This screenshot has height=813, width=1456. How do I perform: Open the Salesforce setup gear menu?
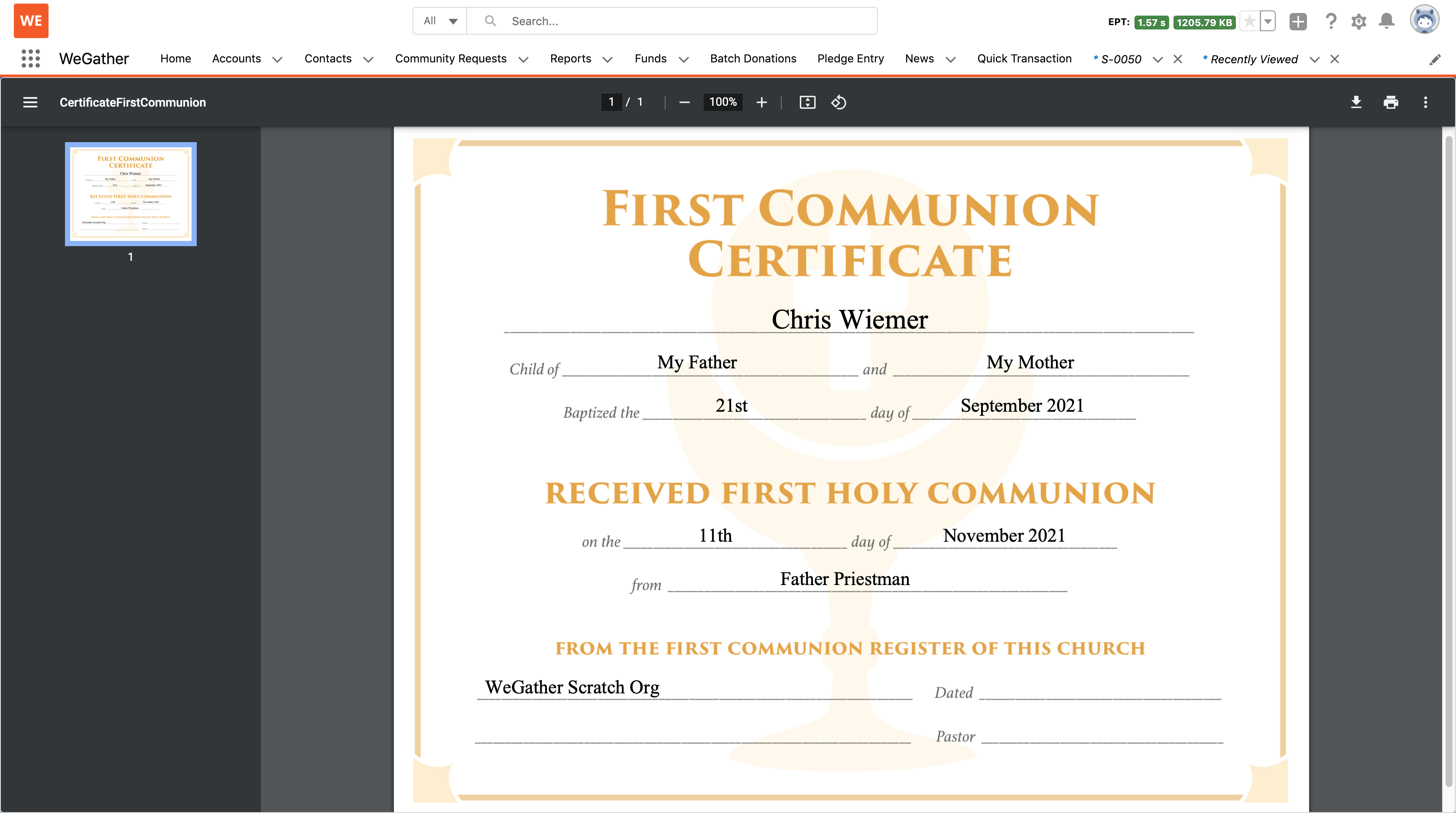coord(1358,22)
